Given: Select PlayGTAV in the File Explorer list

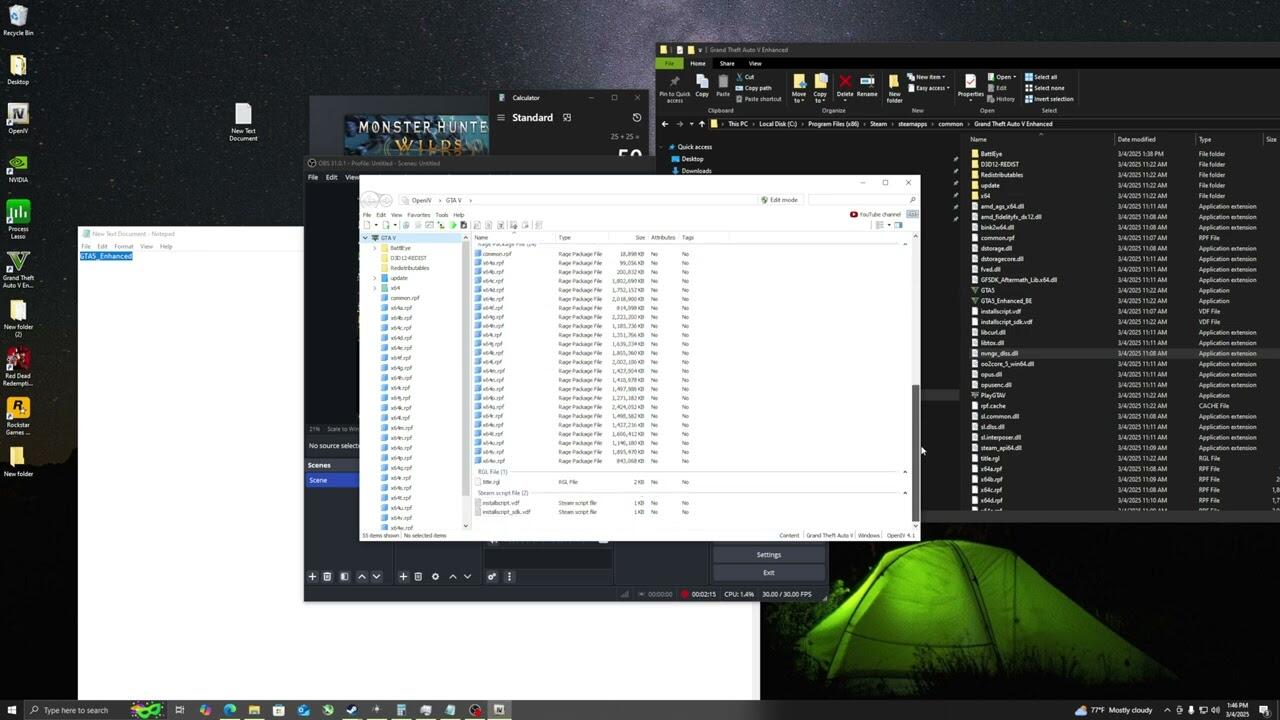Looking at the screenshot, I should (993, 395).
